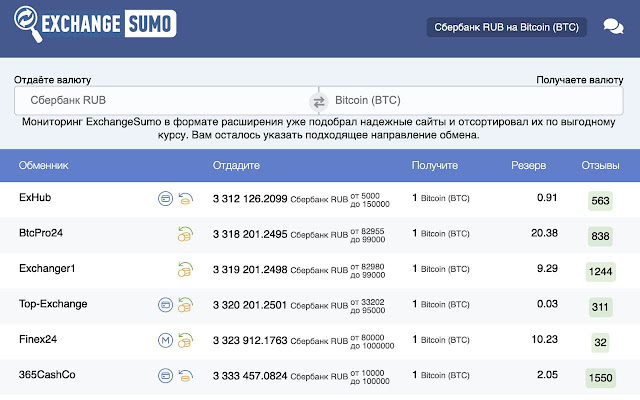
Task: Click the ExchangeSumo logo
Action: click(95, 24)
